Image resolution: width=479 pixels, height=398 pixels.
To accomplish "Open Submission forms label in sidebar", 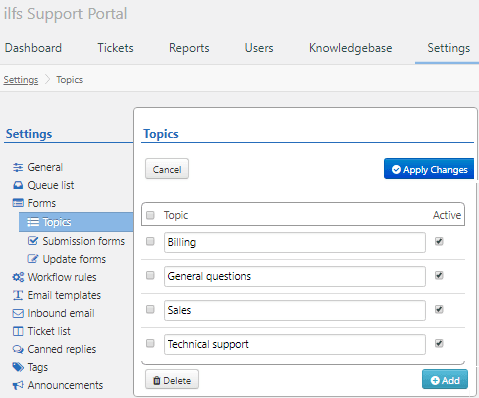I will [x=84, y=241].
